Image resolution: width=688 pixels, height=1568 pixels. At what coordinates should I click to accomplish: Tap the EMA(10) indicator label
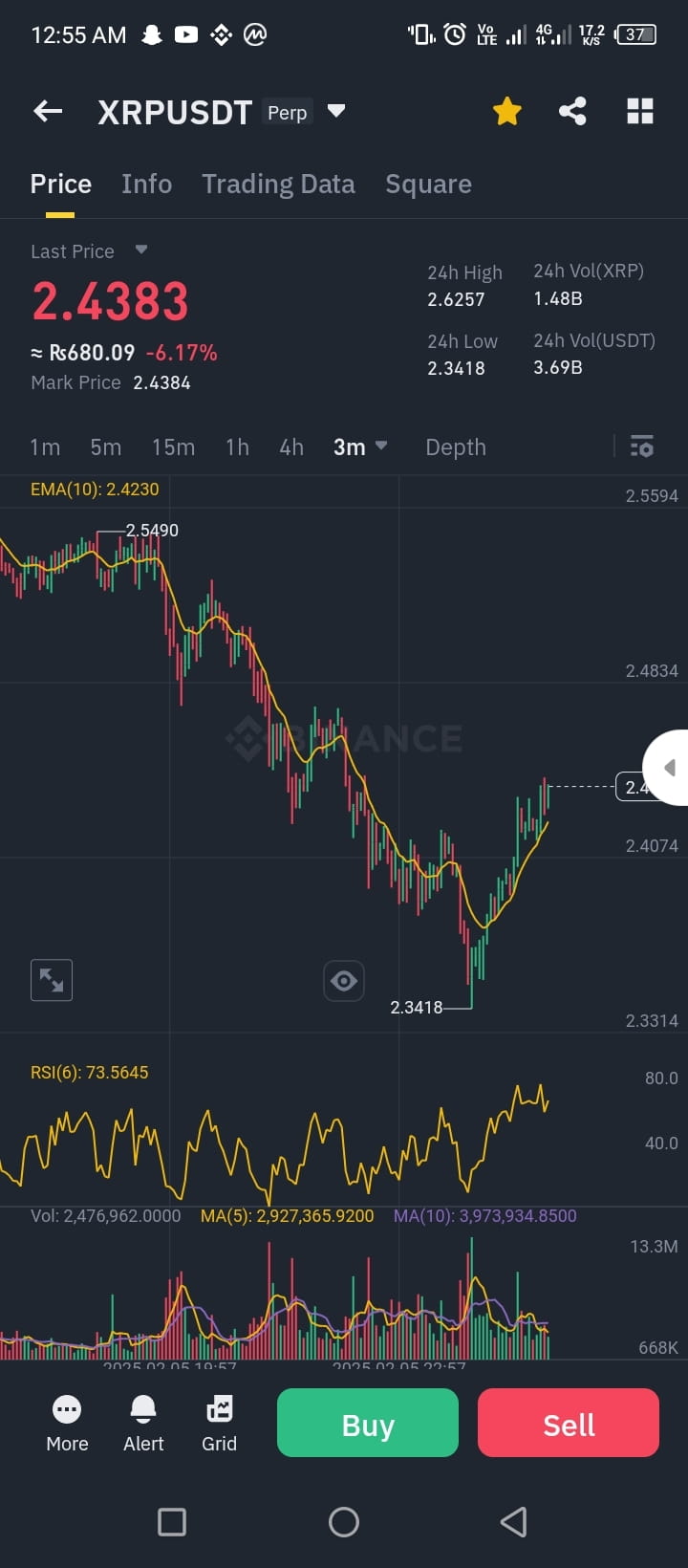tap(95, 490)
